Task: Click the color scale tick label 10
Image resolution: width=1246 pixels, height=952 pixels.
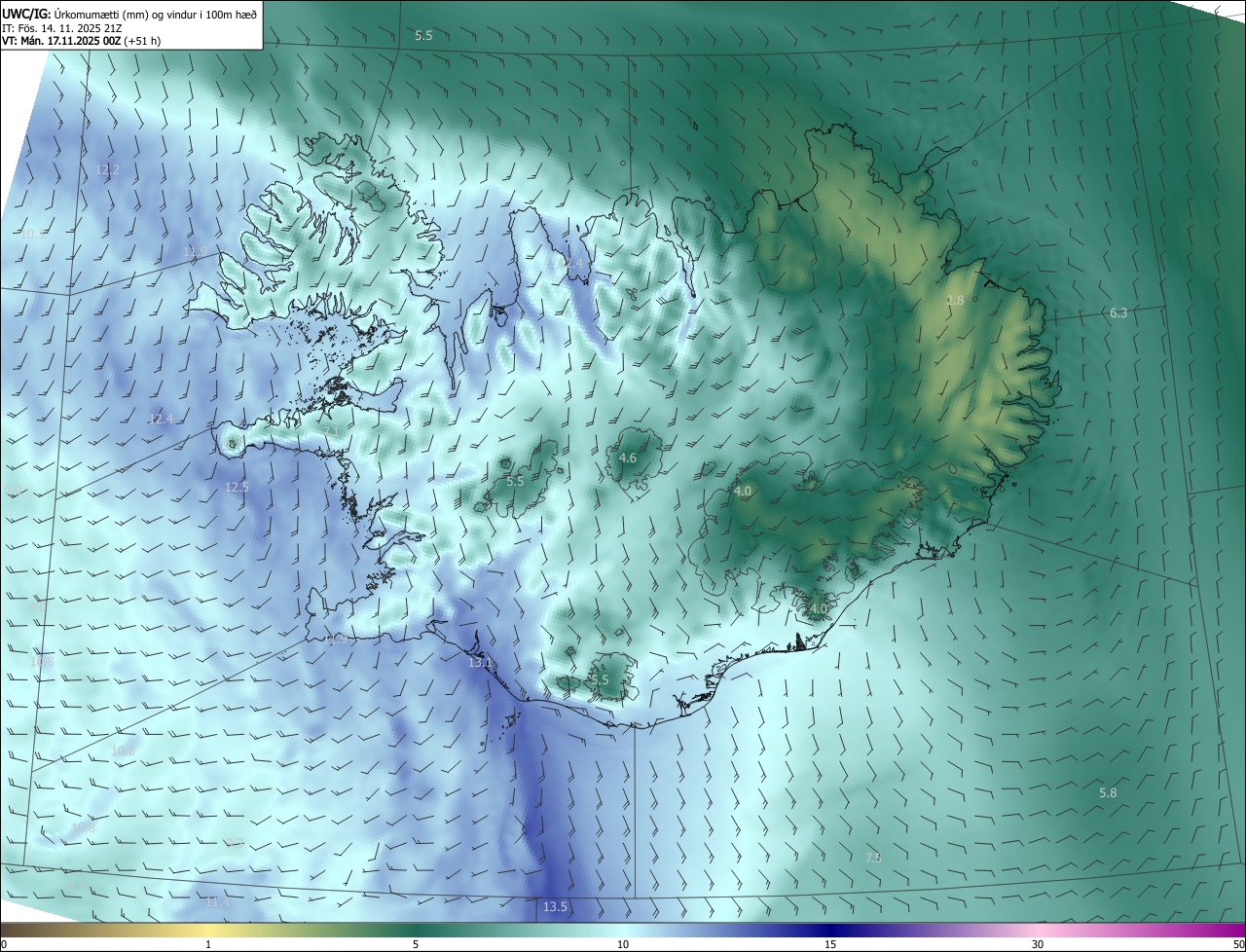Action: click(x=623, y=944)
